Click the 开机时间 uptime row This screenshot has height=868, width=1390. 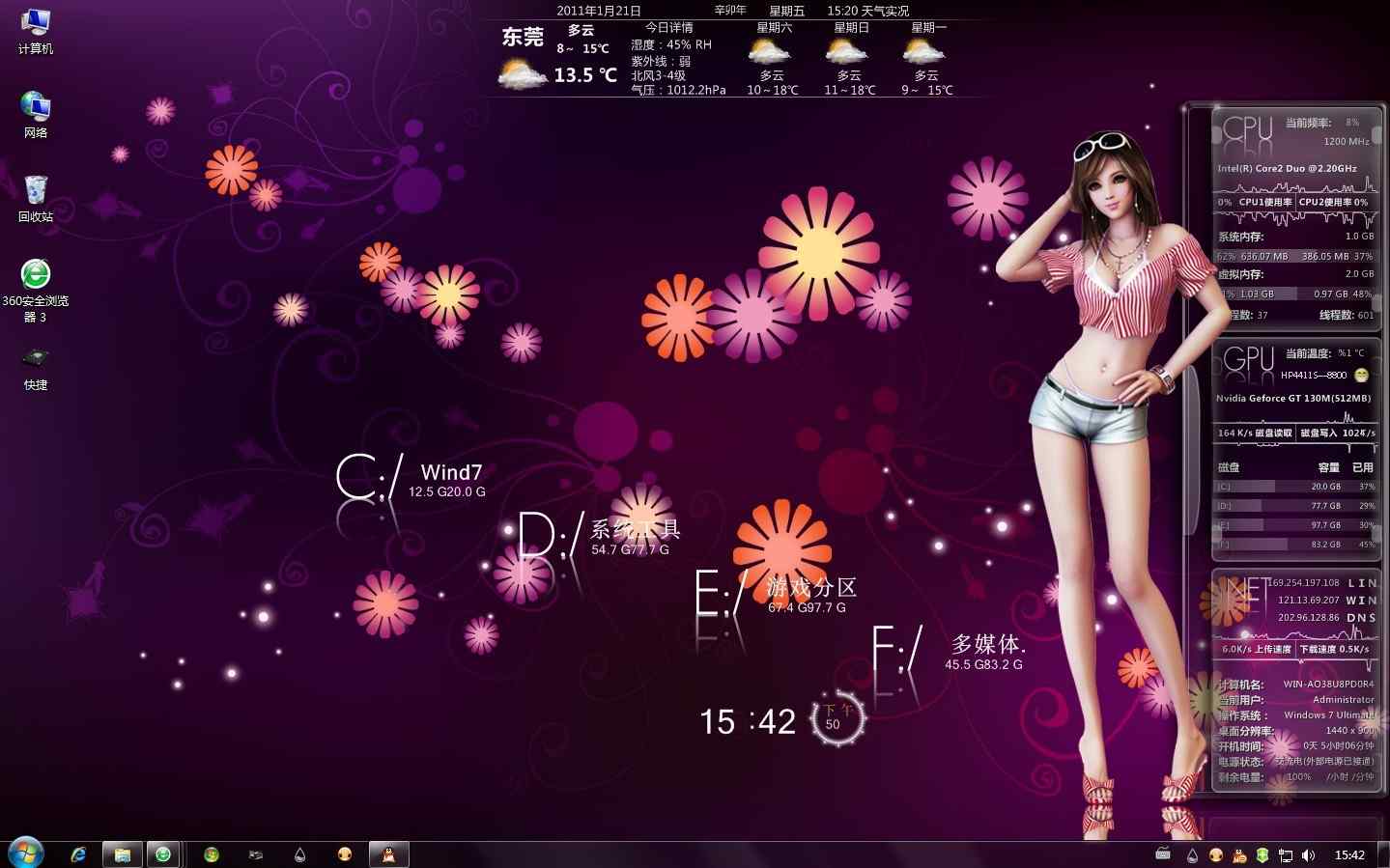click(1295, 745)
